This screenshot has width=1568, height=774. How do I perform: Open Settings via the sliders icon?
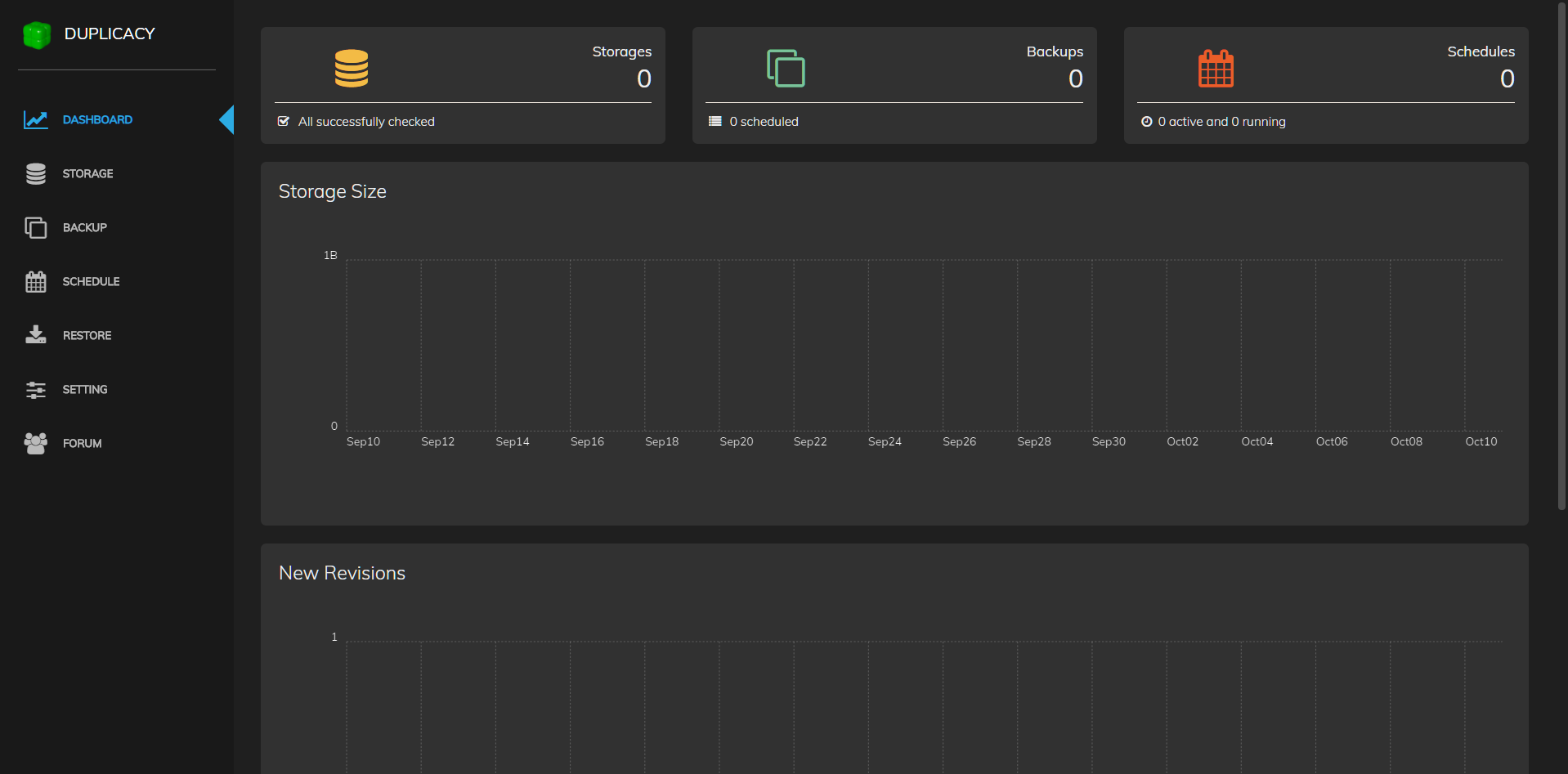point(36,390)
